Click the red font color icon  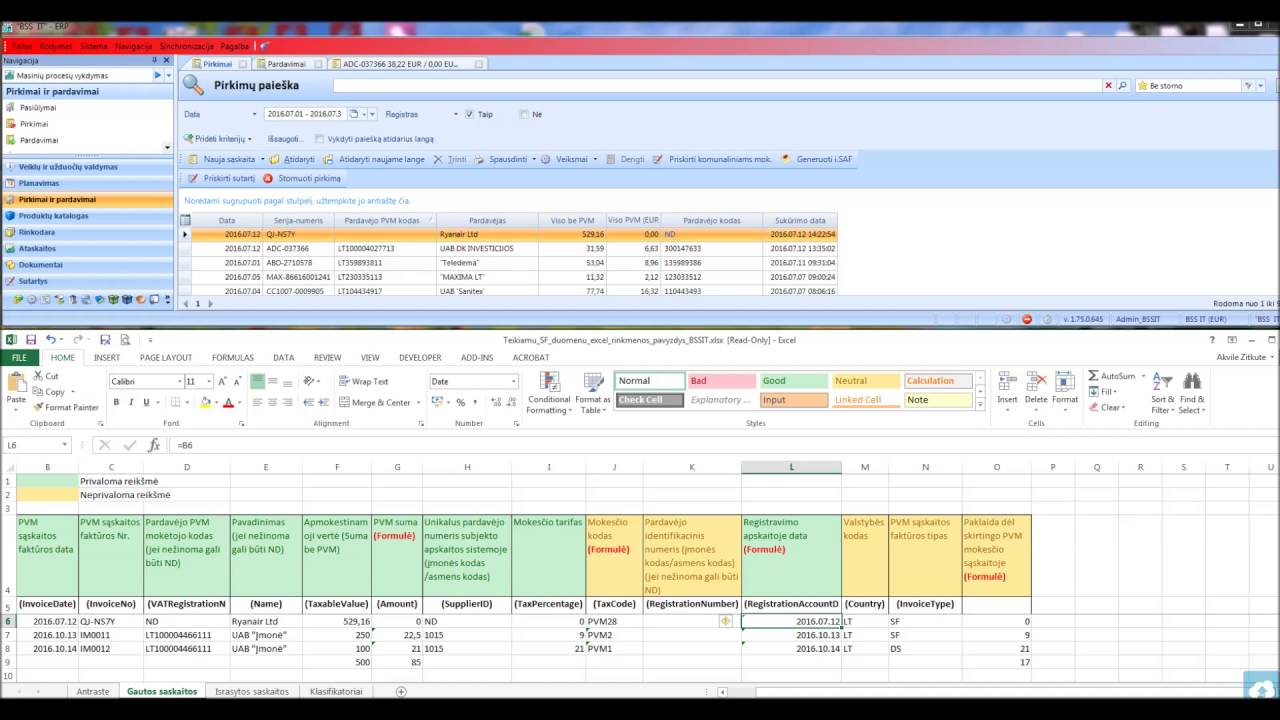tap(227, 402)
